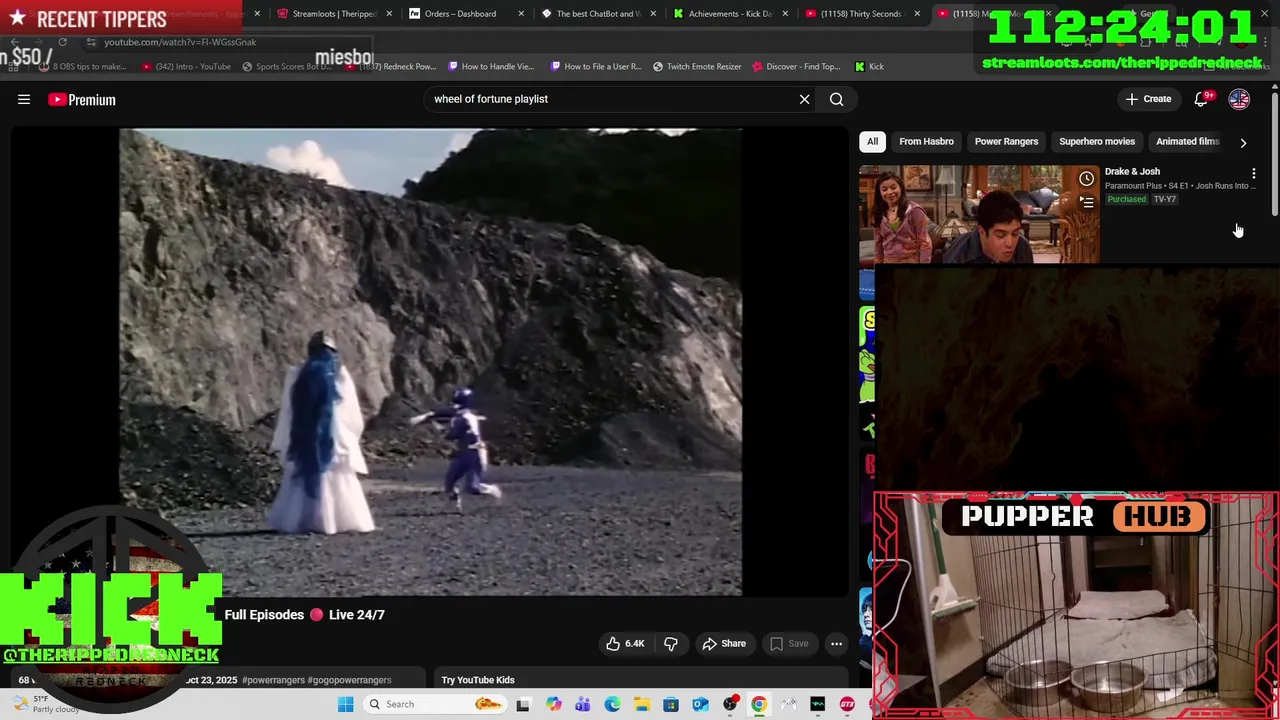Viewport: 1280px width, 720px height.
Task: Open the How to File a User R... bookmark
Action: point(594,66)
